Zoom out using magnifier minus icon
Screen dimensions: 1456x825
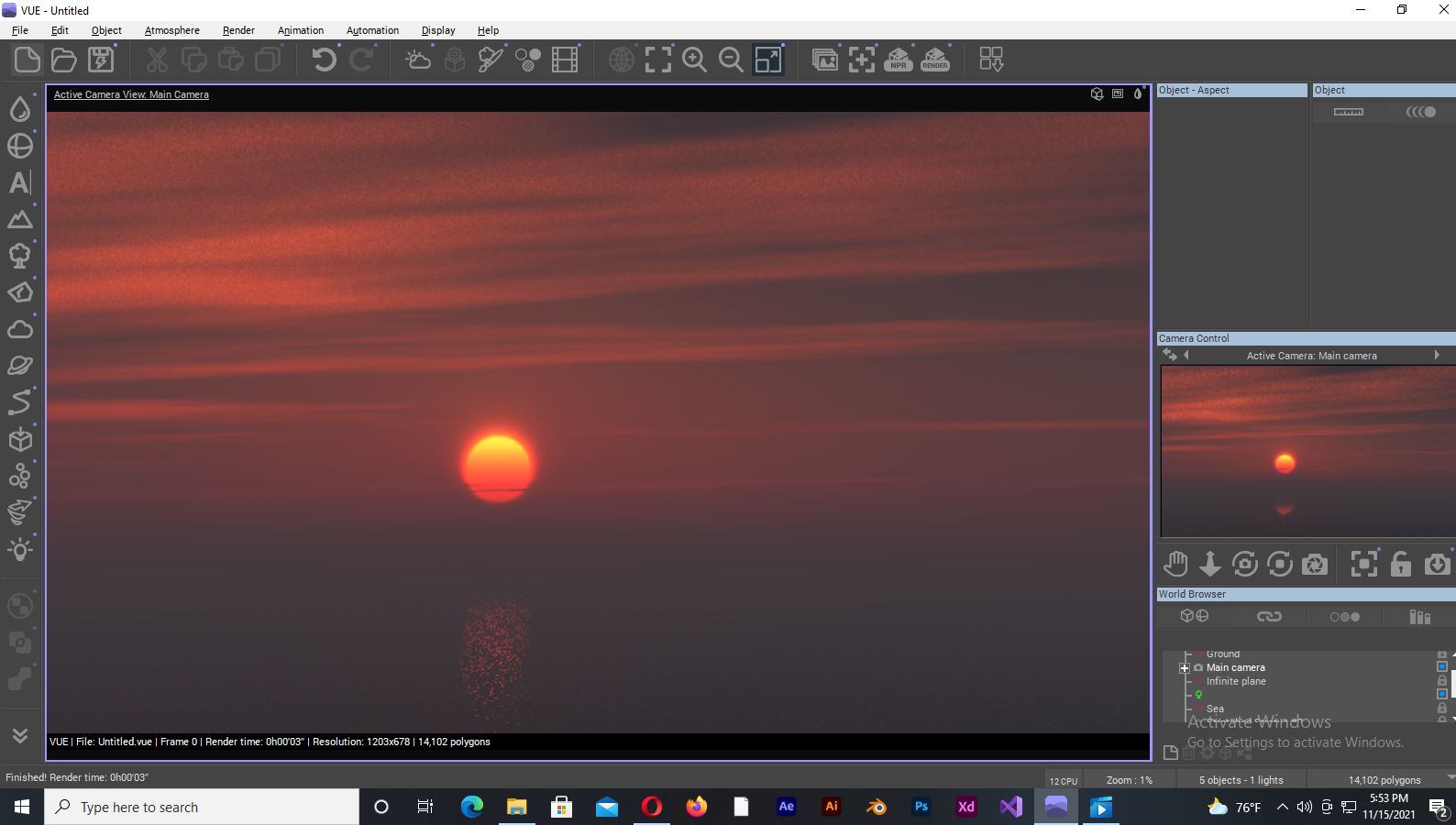click(731, 60)
